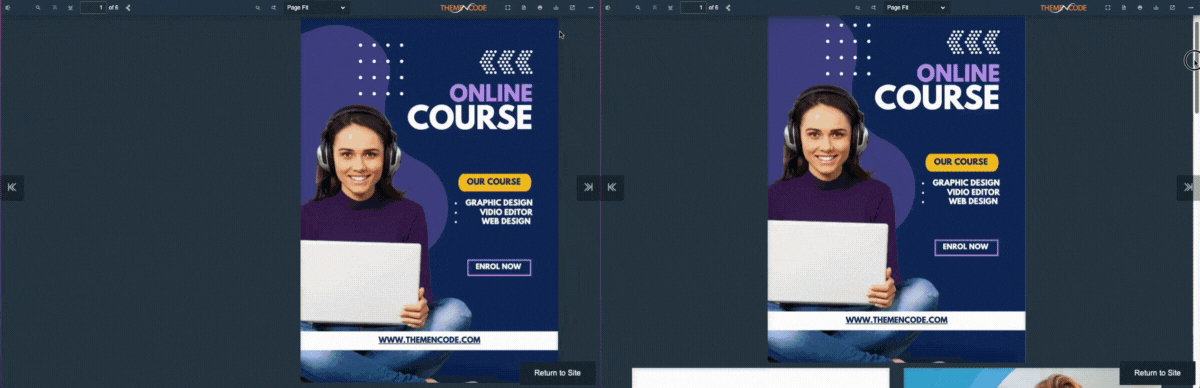The width and height of the screenshot is (1200, 388).
Task: Toggle the sidebar in the right viewer
Action: 607,8
